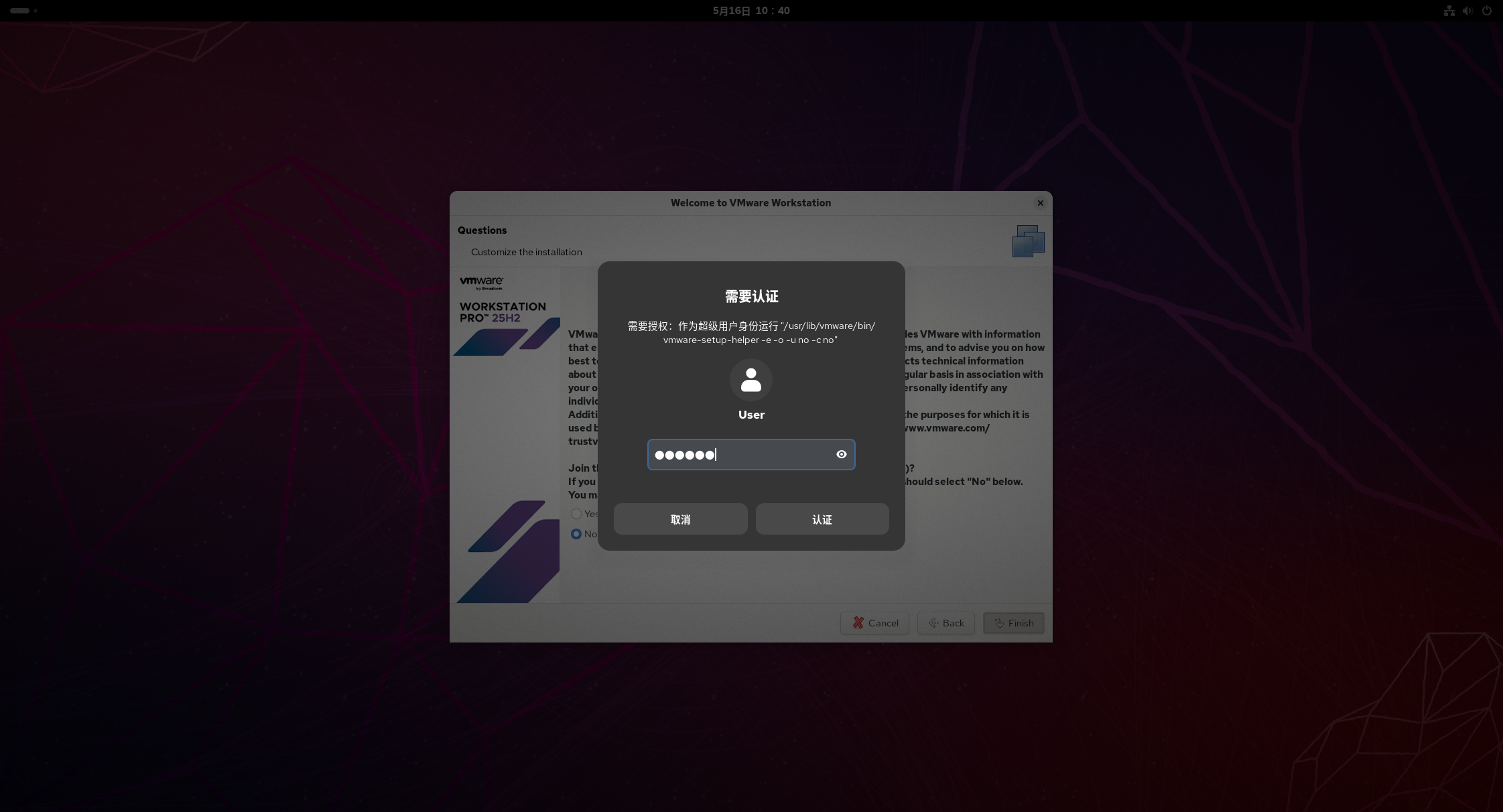
Task: Click the User avatar icon
Action: click(x=751, y=380)
